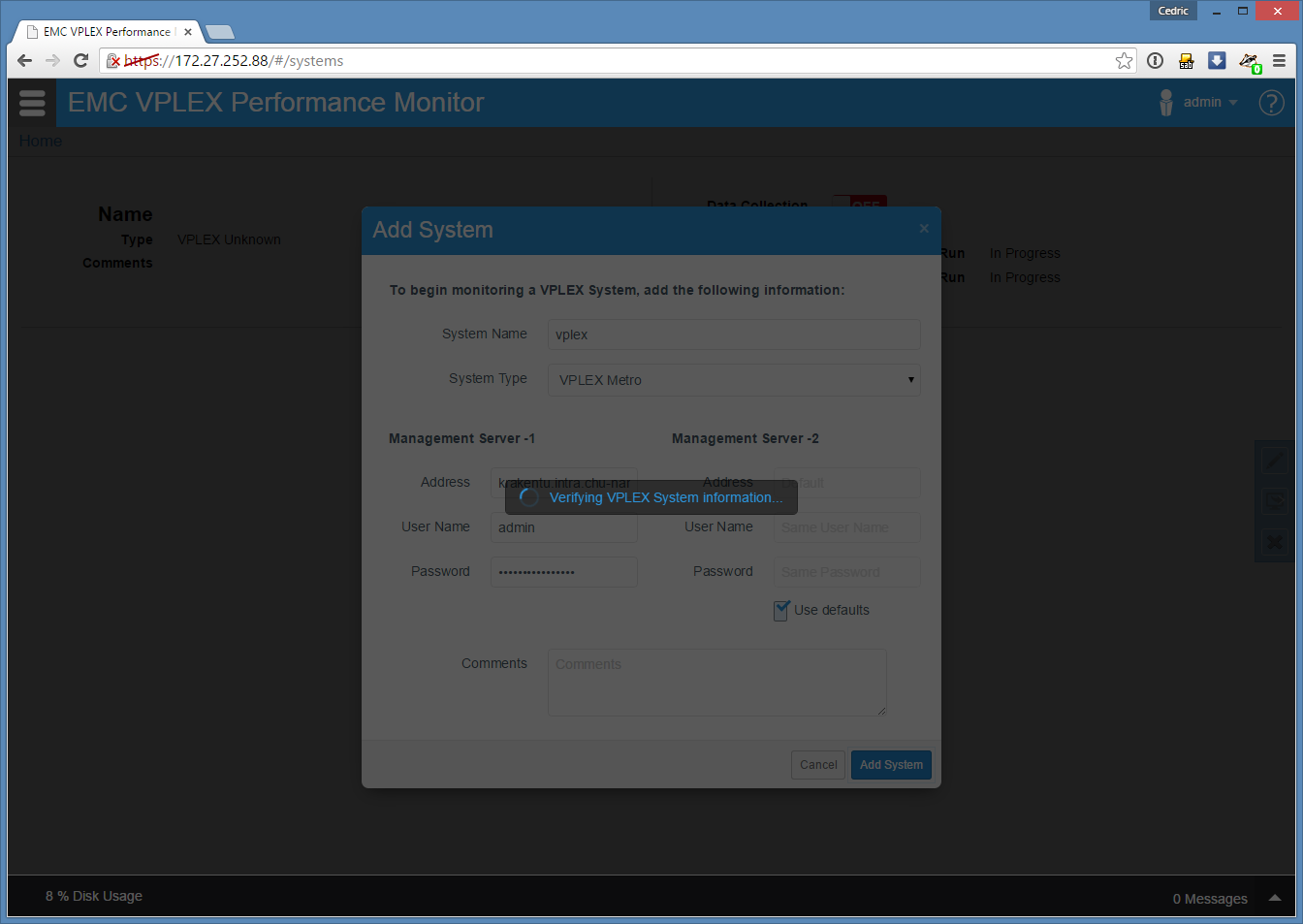
Task: Focus Management Server -2 Password field
Action: click(846, 572)
